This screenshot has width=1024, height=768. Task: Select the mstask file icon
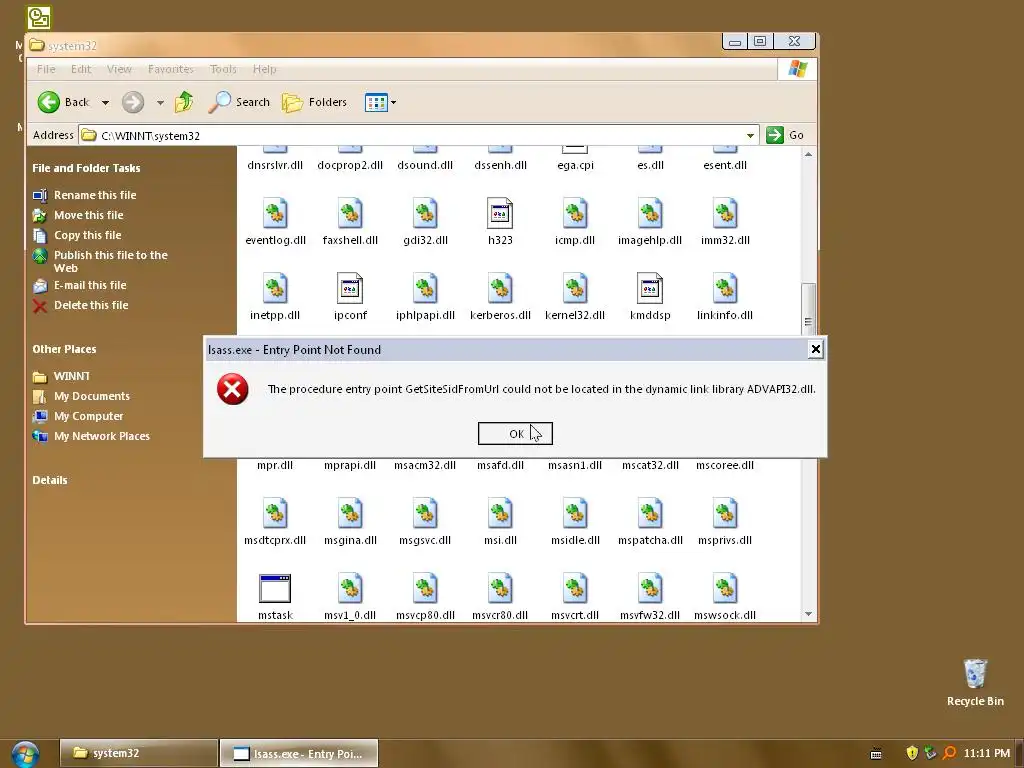275,588
